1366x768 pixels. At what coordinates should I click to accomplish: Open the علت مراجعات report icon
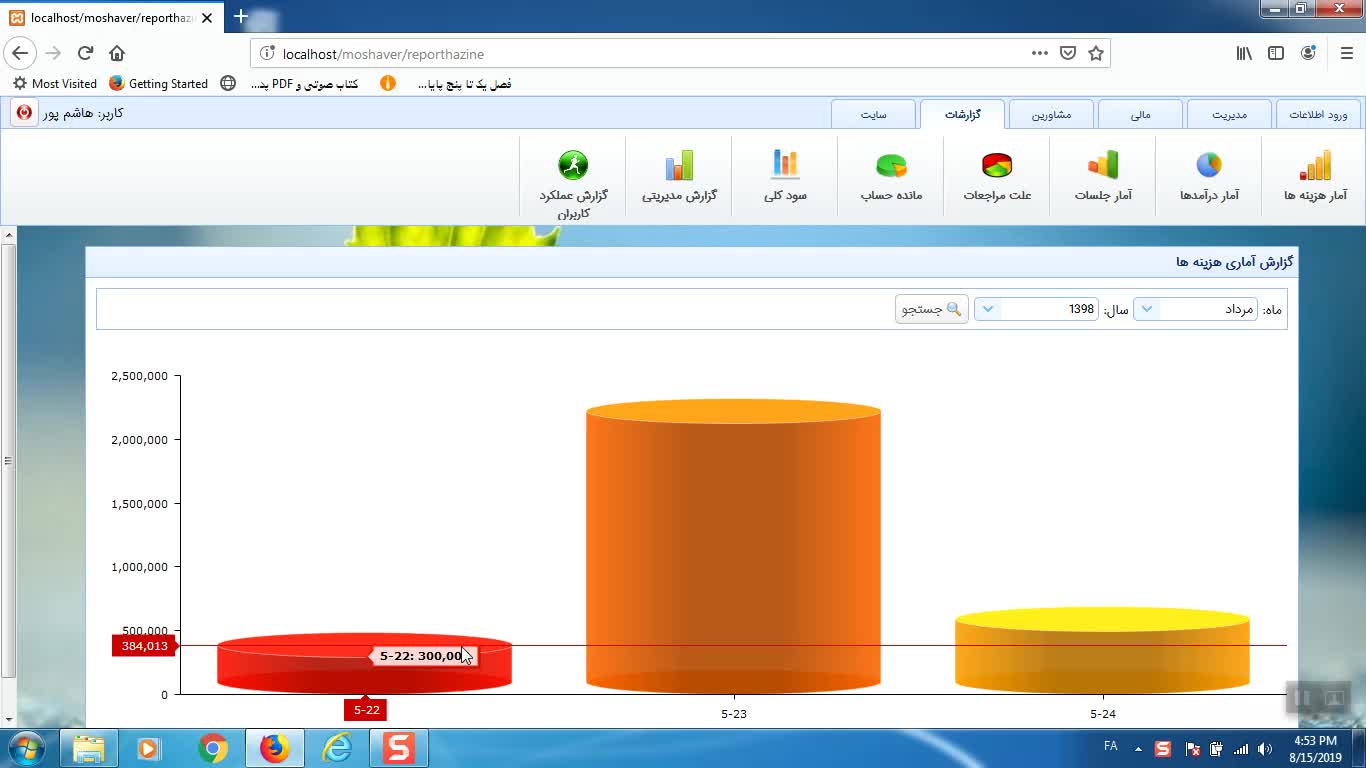click(x=997, y=175)
